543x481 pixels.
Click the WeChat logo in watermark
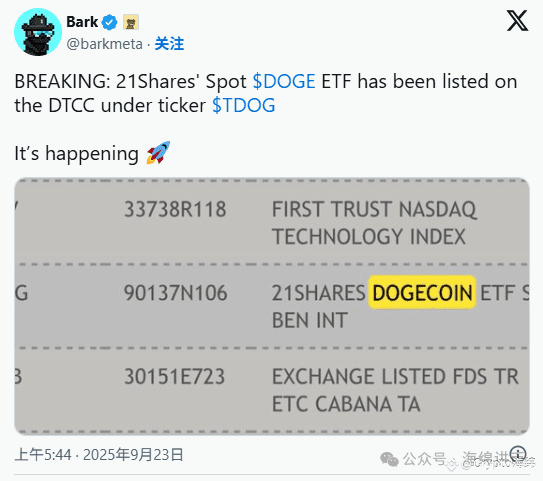pyautogui.click(x=389, y=460)
